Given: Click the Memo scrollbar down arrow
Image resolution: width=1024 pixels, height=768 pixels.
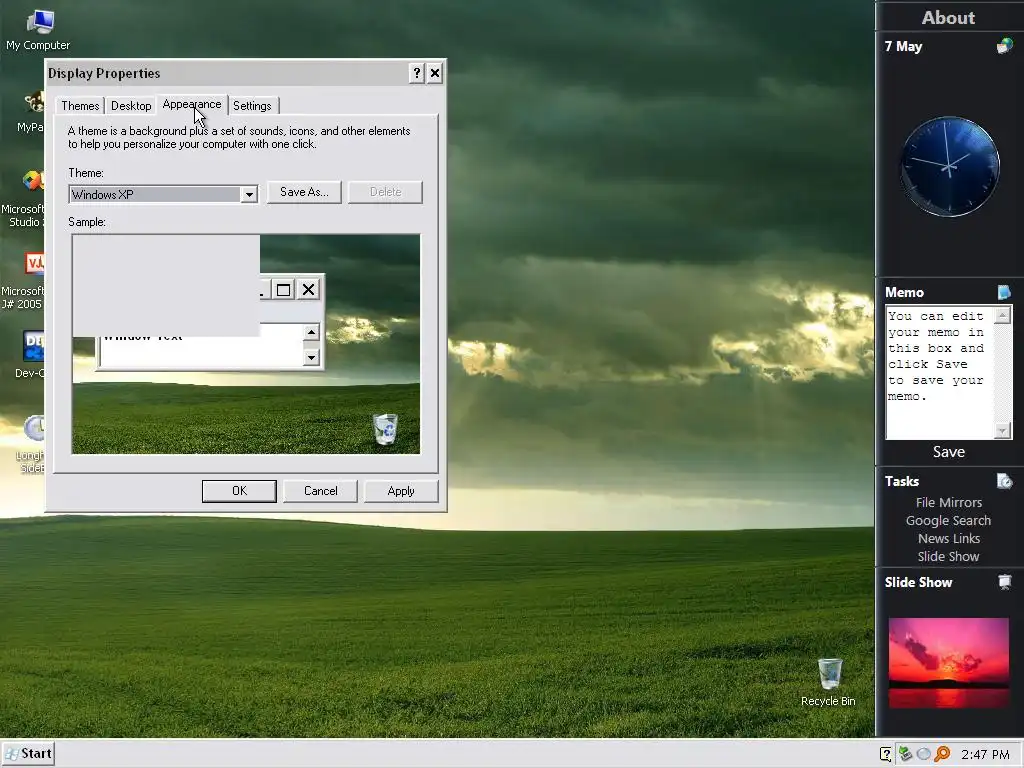Looking at the screenshot, I should (x=1002, y=430).
